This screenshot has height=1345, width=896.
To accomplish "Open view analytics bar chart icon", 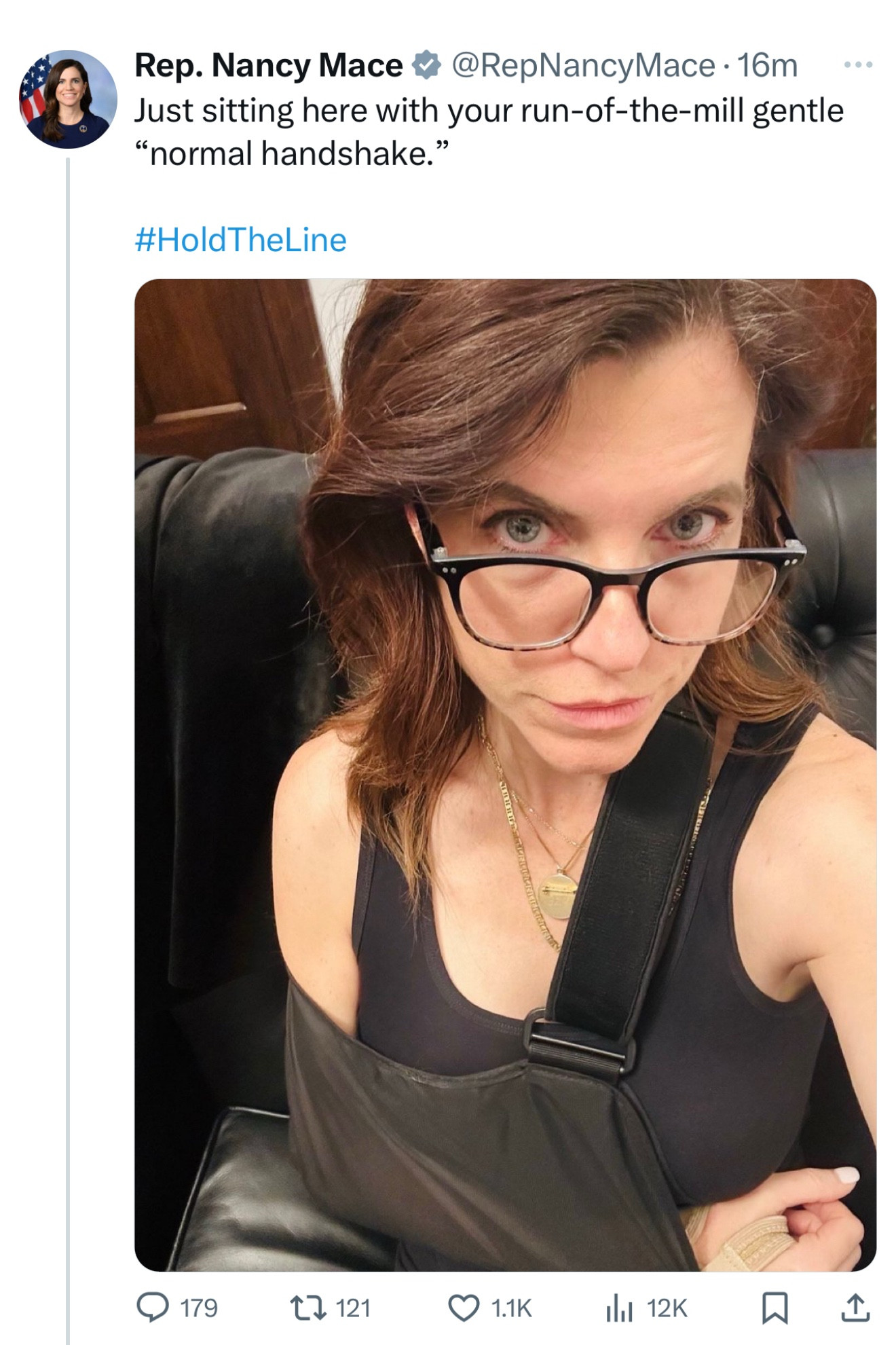I will [618, 1308].
